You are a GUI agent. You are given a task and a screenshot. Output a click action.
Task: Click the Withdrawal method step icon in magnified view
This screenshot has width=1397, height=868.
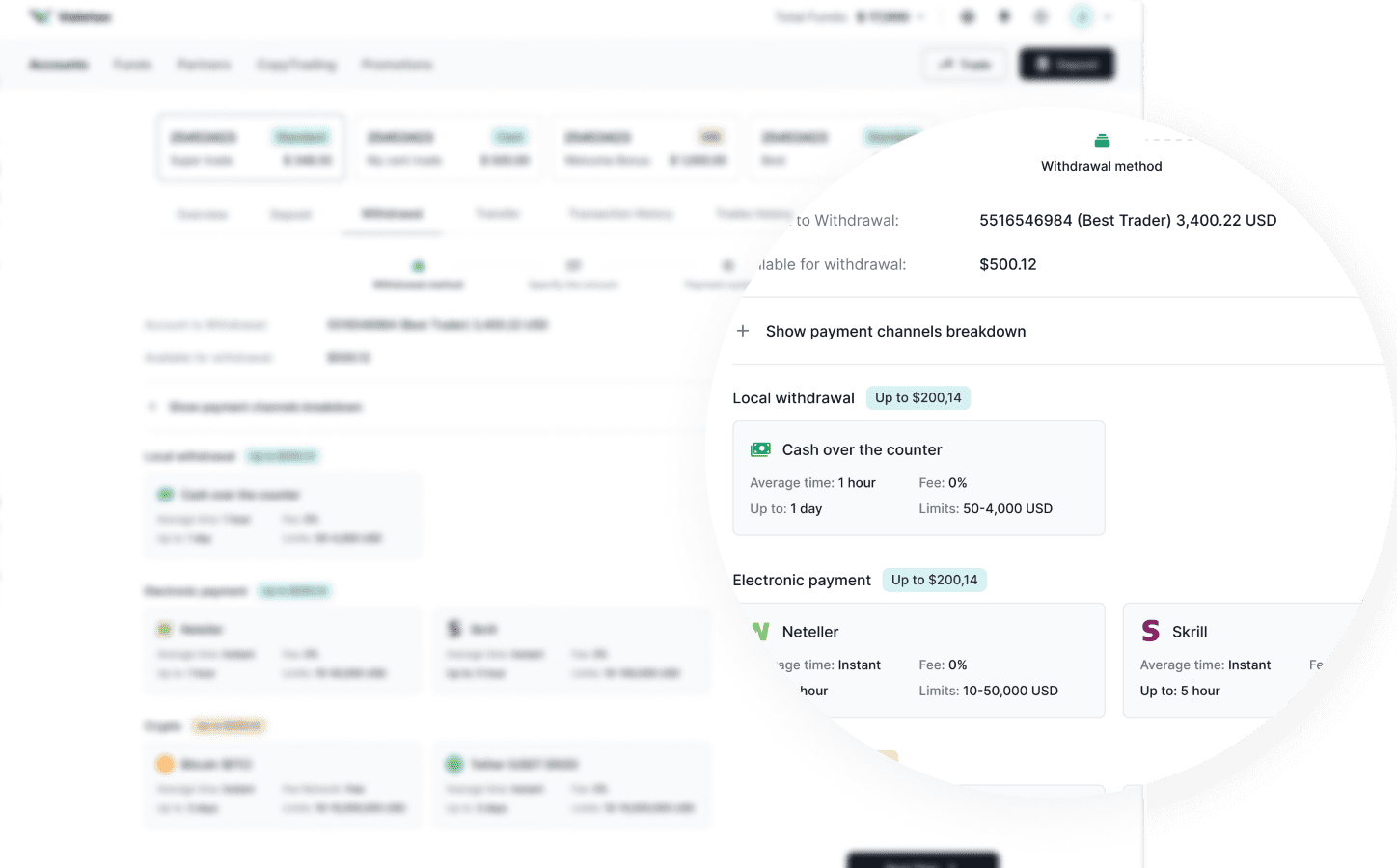point(1102,141)
